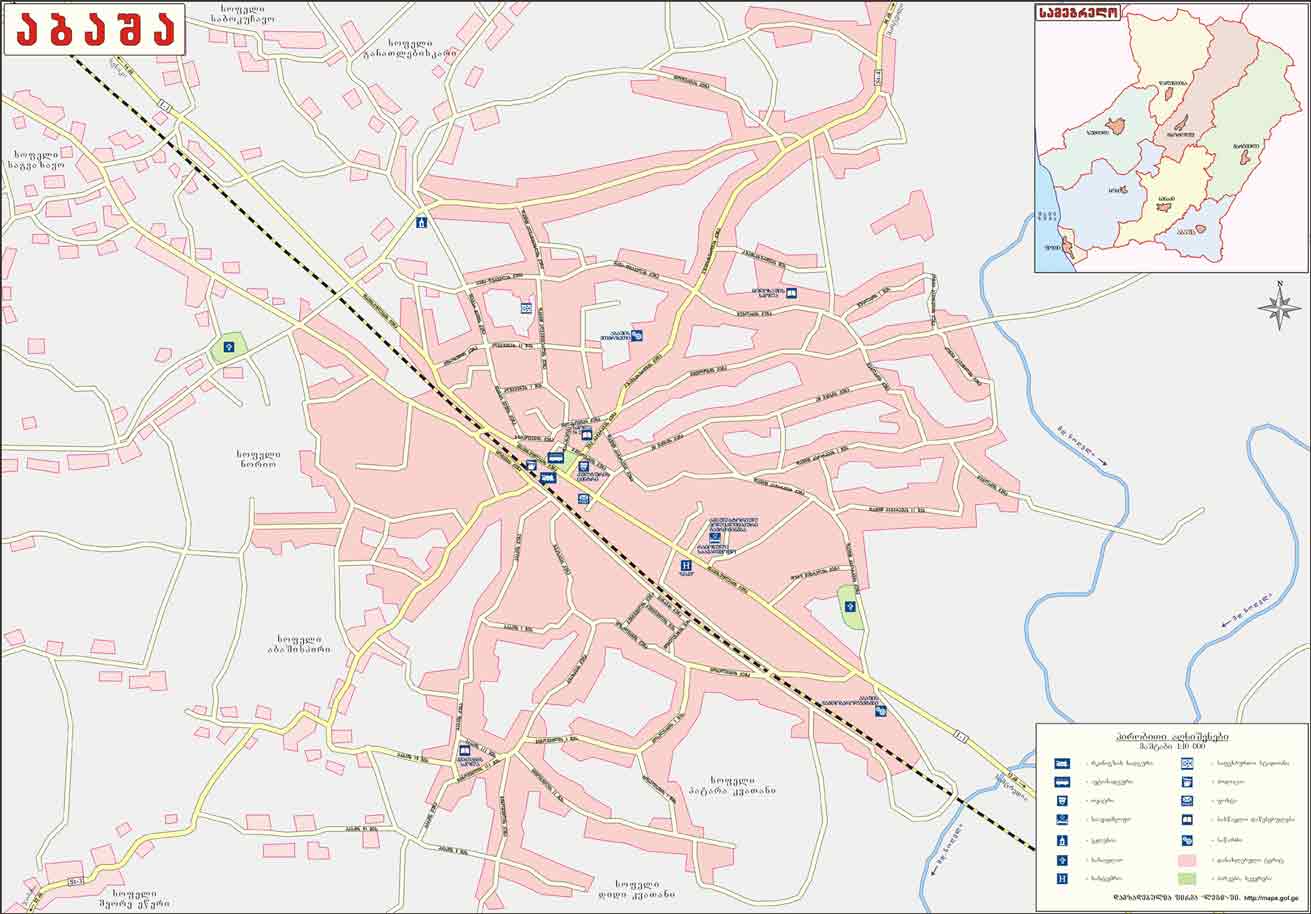Image resolution: width=1311 pixels, height=914 pixels.
Task: Click the სამეგრელო inset map title
Action: pyautogui.click(x=1076, y=14)
